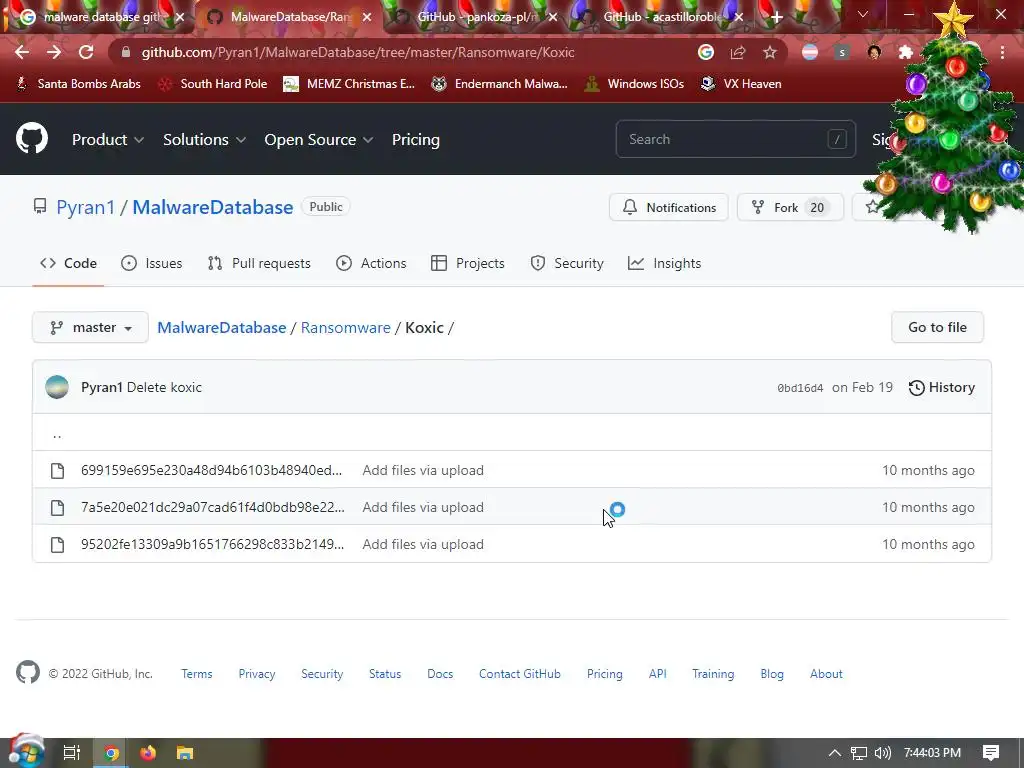Open Chrome three-dot menu
Image resolution: width=1024 pixels, height=768 pixels.
(1002, 52)
